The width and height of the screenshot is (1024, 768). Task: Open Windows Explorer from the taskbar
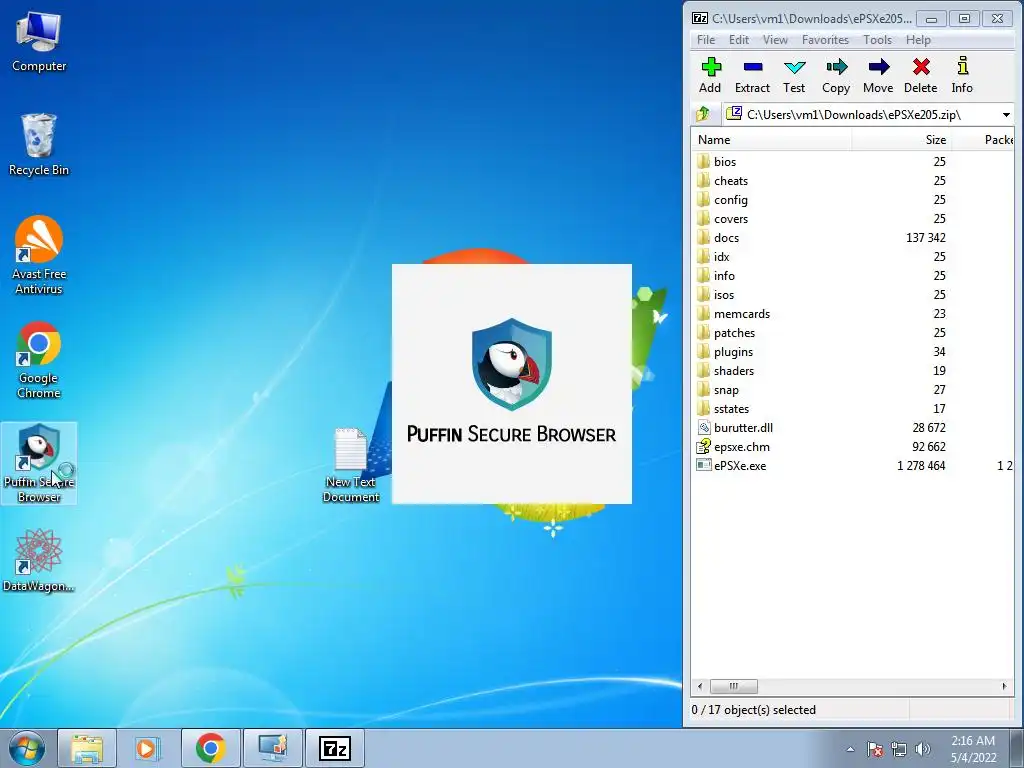click(x=87, y=748)
